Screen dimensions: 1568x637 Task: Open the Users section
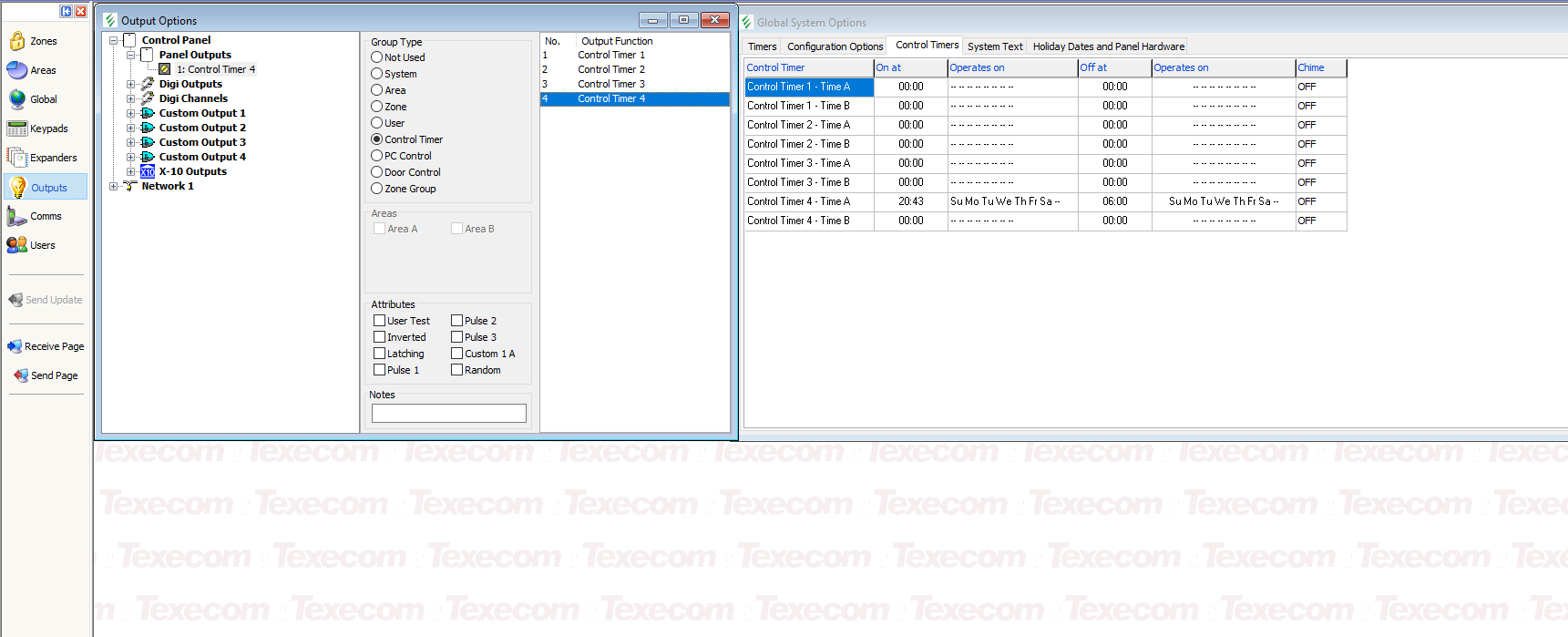point(32,245)
